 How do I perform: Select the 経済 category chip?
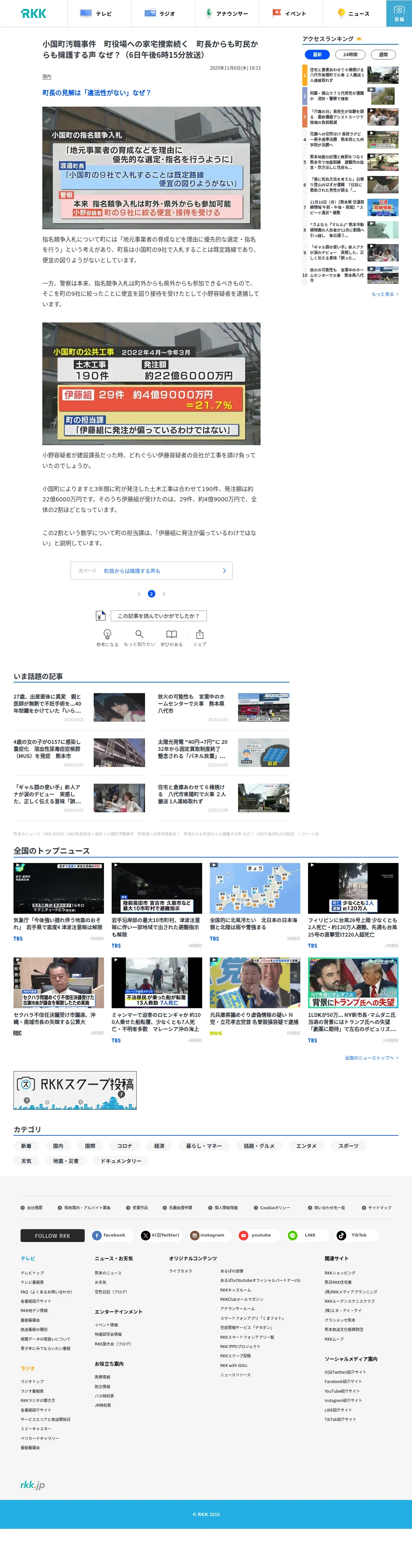click(159, 1146)
